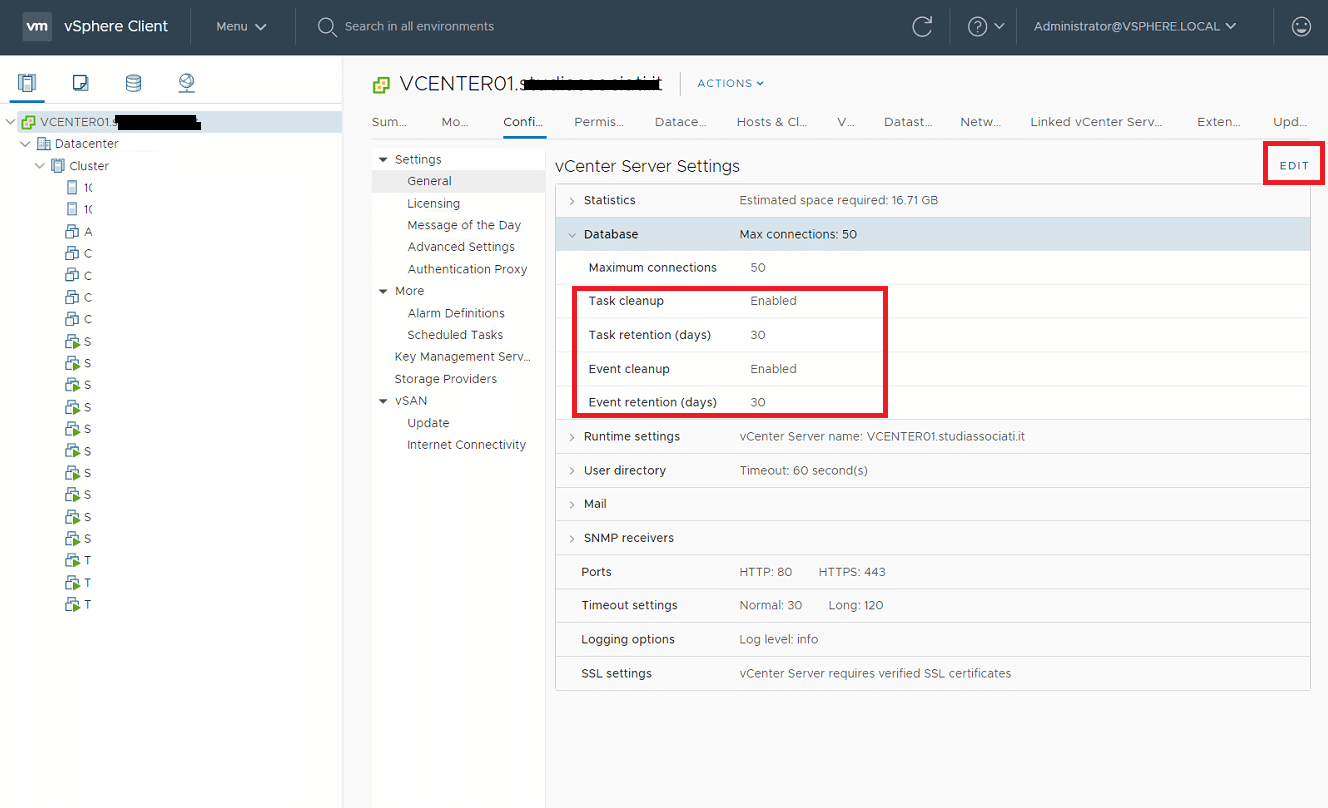
Task: Open Advanced Settings
Action: click(461, 247)
